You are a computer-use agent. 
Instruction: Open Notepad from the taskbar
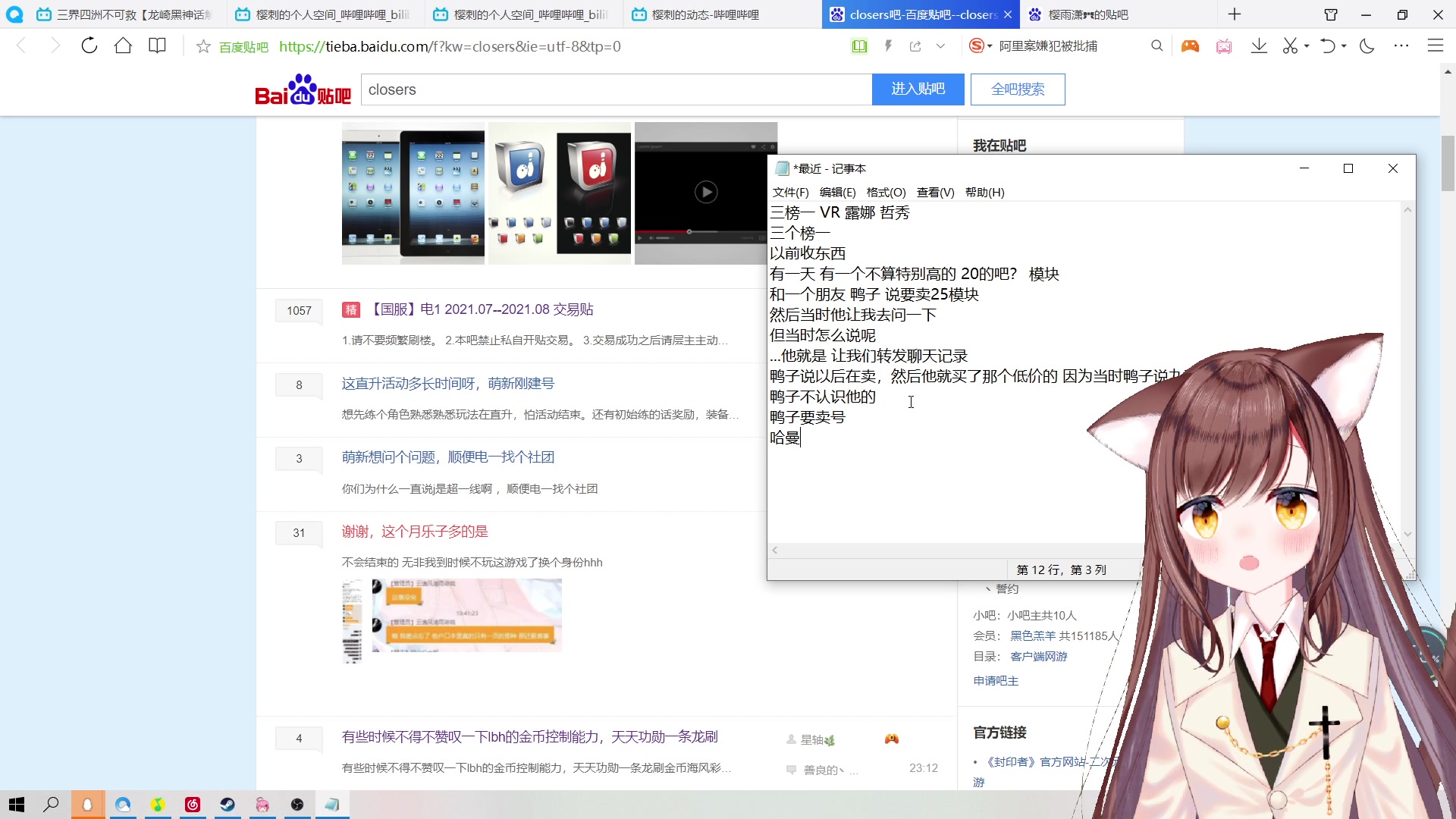(x=332, y=805)
